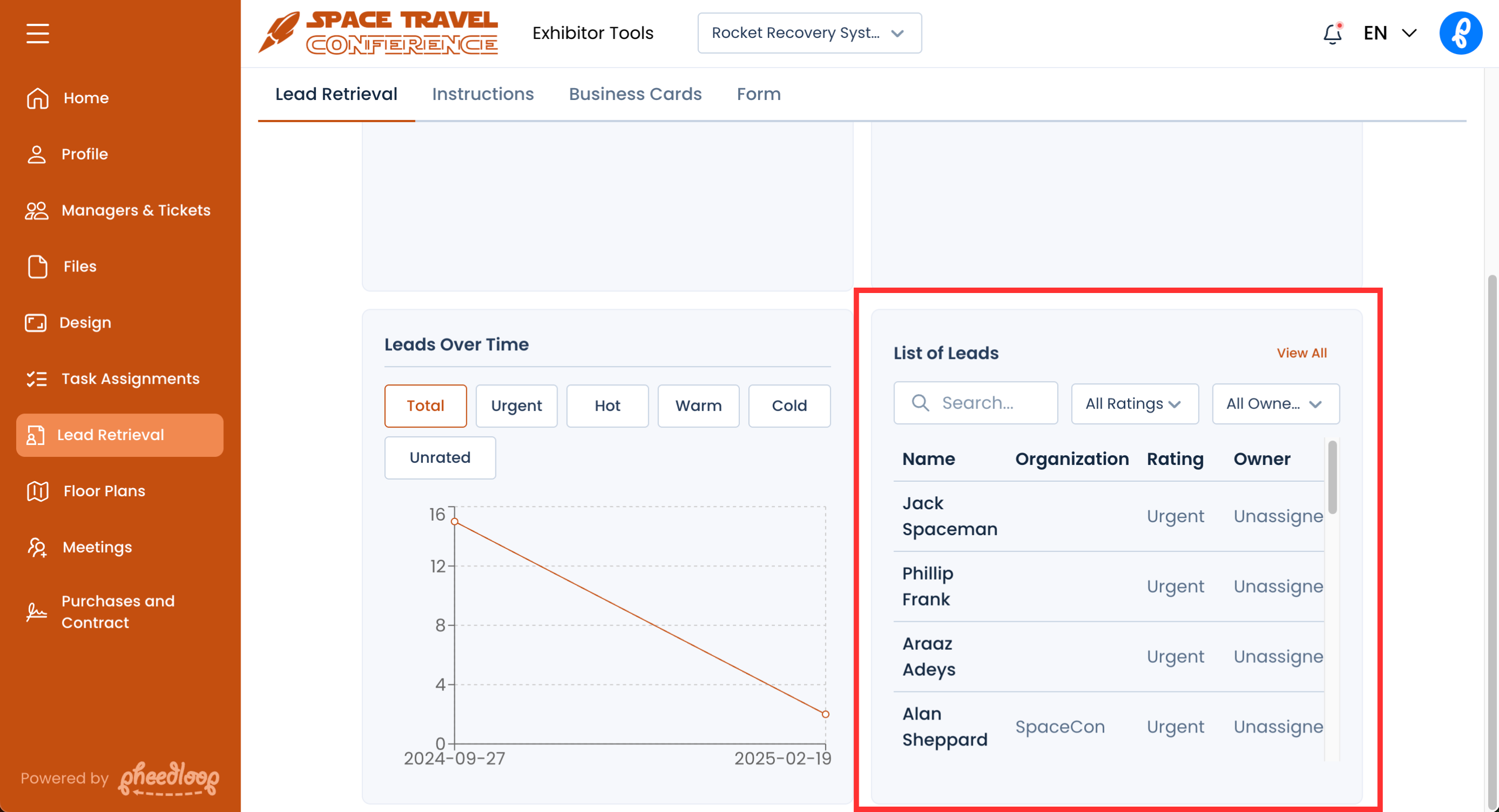Click the Rating column header

point(1175,459)
